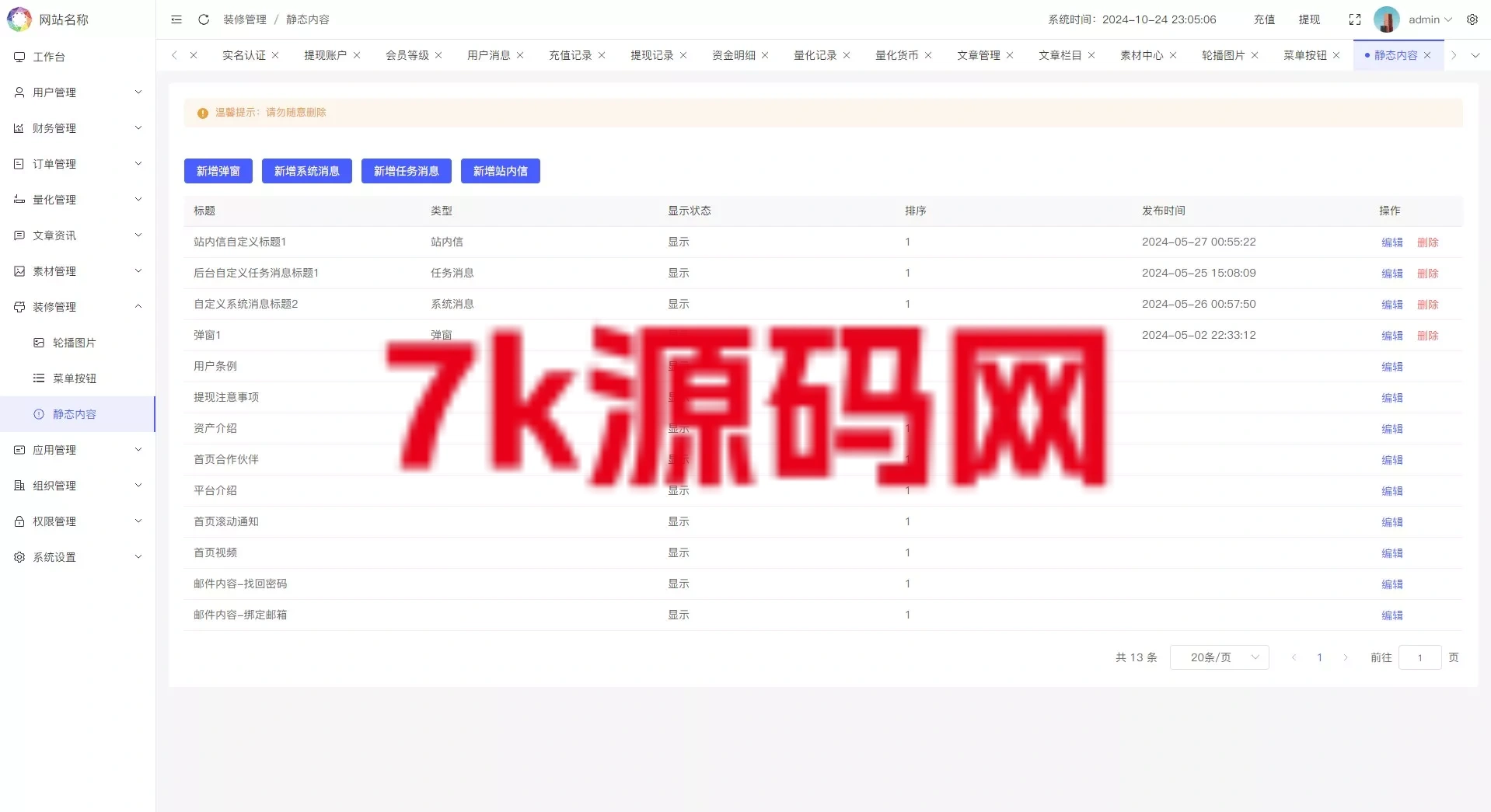Click the previous page arrow

[x=1294, y=657]
